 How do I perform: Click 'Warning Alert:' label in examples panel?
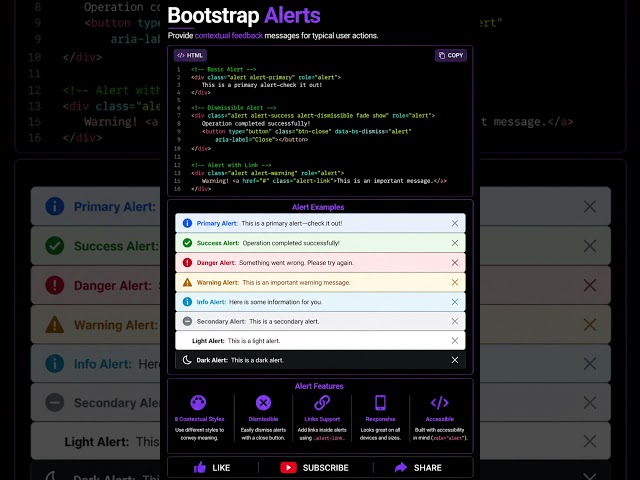pos(218,282)
